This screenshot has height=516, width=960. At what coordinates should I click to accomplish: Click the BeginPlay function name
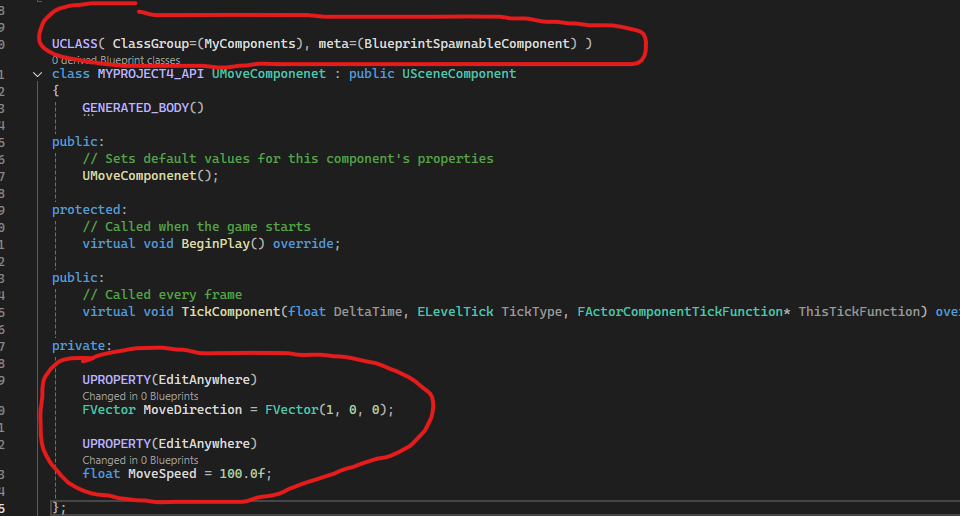218,244
